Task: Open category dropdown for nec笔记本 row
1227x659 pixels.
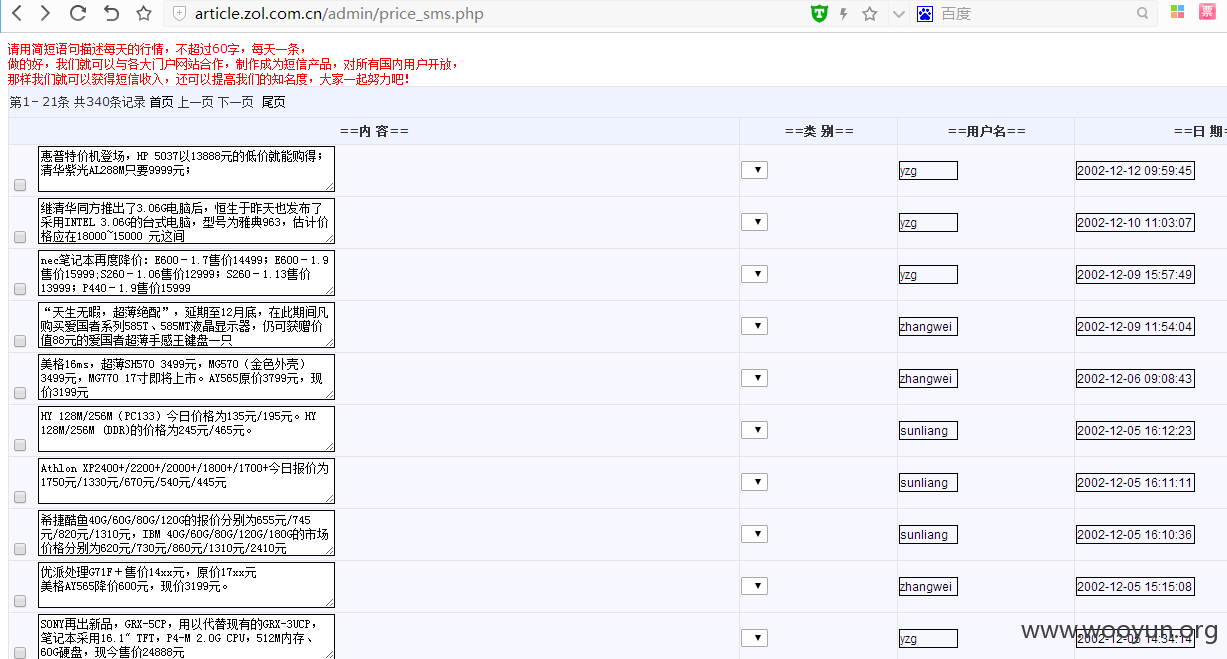Action: click(x=754, y=274)
